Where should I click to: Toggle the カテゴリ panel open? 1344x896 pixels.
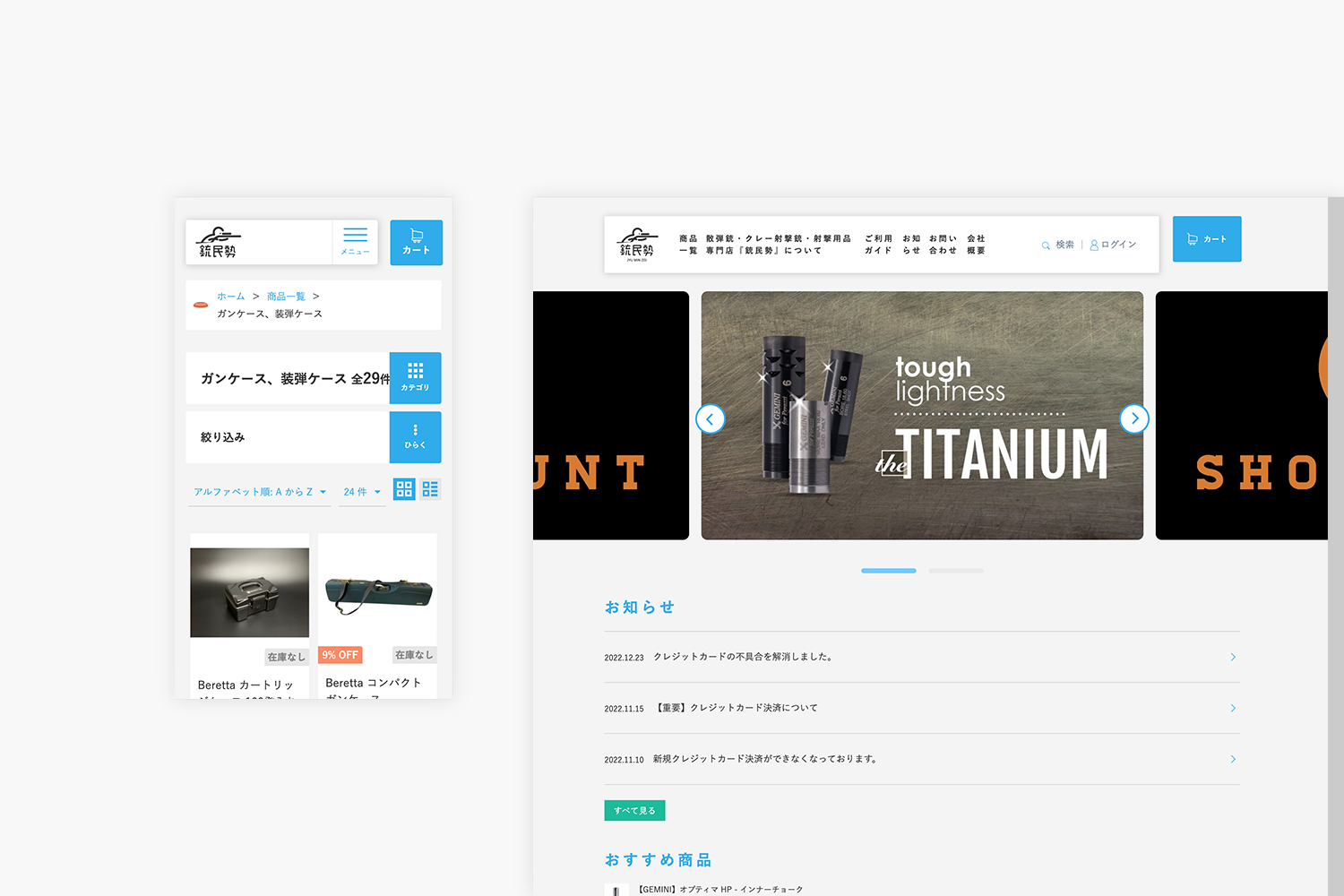point(415,377)
